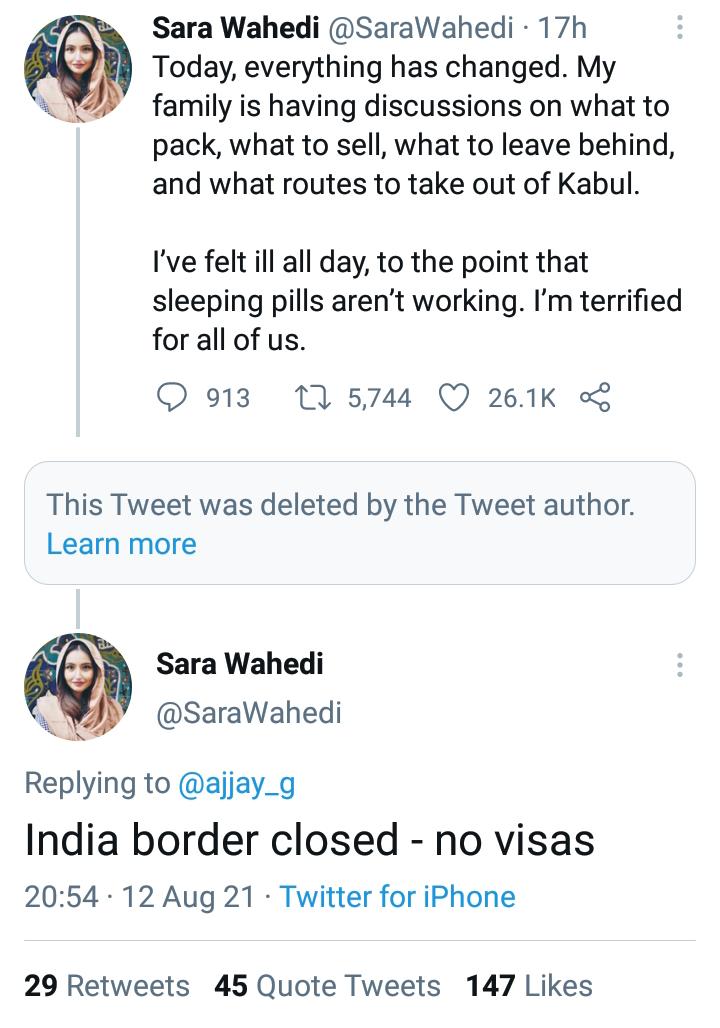This screenshot has height=1028, width=720.
Task: Click the 17h timestamp on the first tweet
Action: pos(562,29)
